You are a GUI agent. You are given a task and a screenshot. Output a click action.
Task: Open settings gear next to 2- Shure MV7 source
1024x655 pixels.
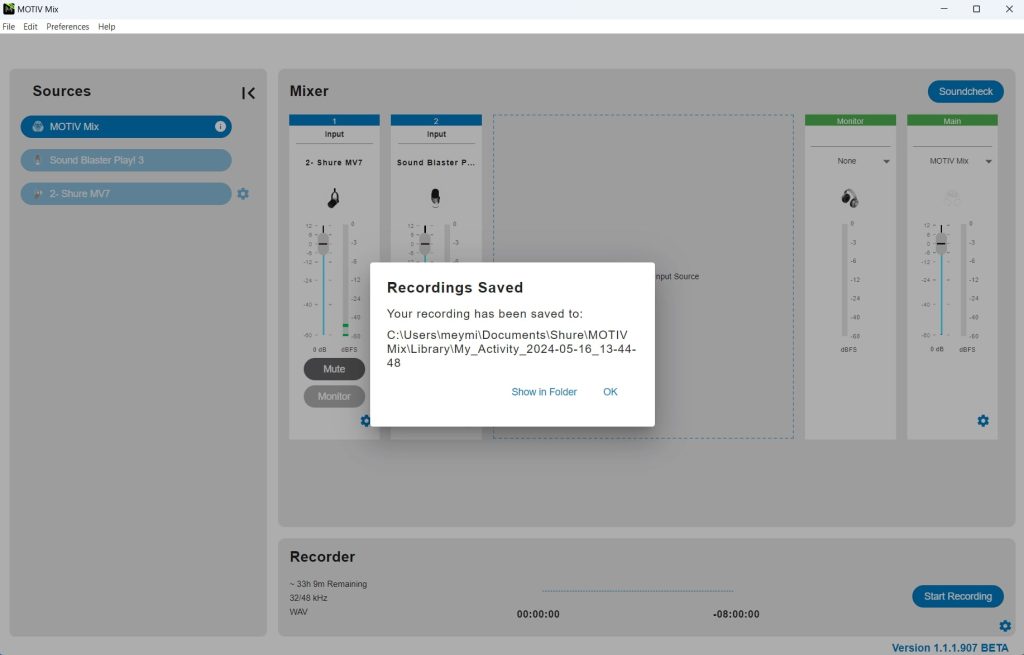[242, 193]
